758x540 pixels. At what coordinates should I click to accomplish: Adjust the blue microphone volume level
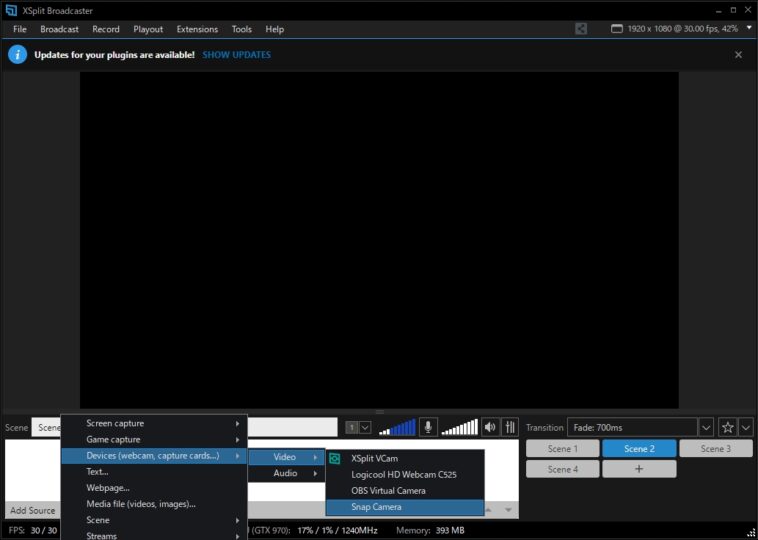397,427
